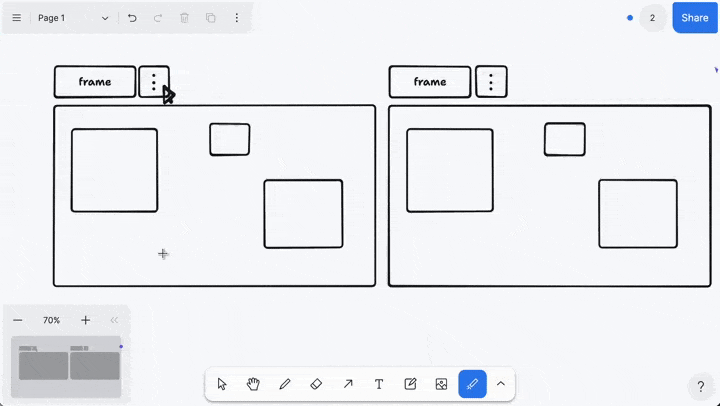Expand more tools with the chevron-up arrow
Viewport: 720px width, 406px height.
click(501, 384)
